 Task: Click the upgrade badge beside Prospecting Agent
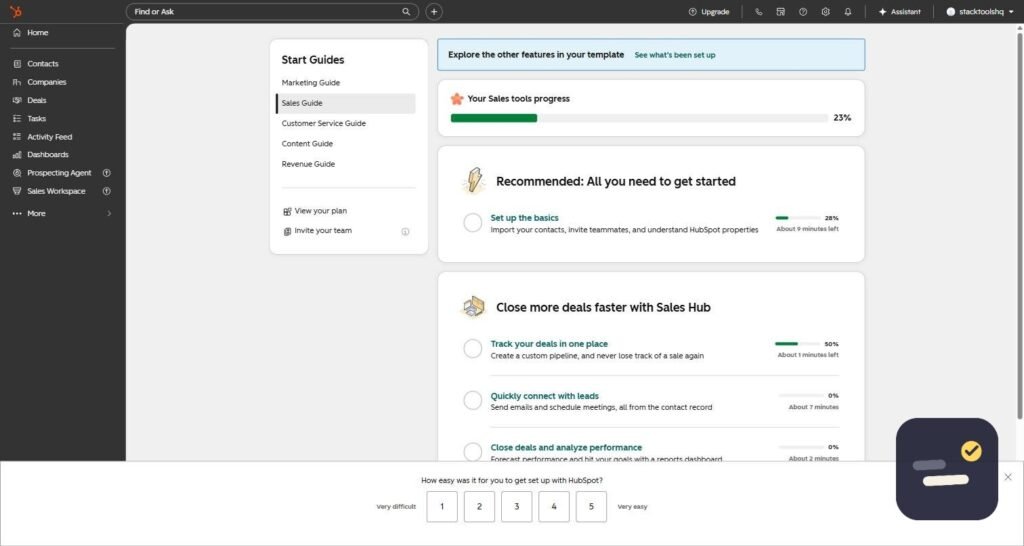(x=106, y=173)
